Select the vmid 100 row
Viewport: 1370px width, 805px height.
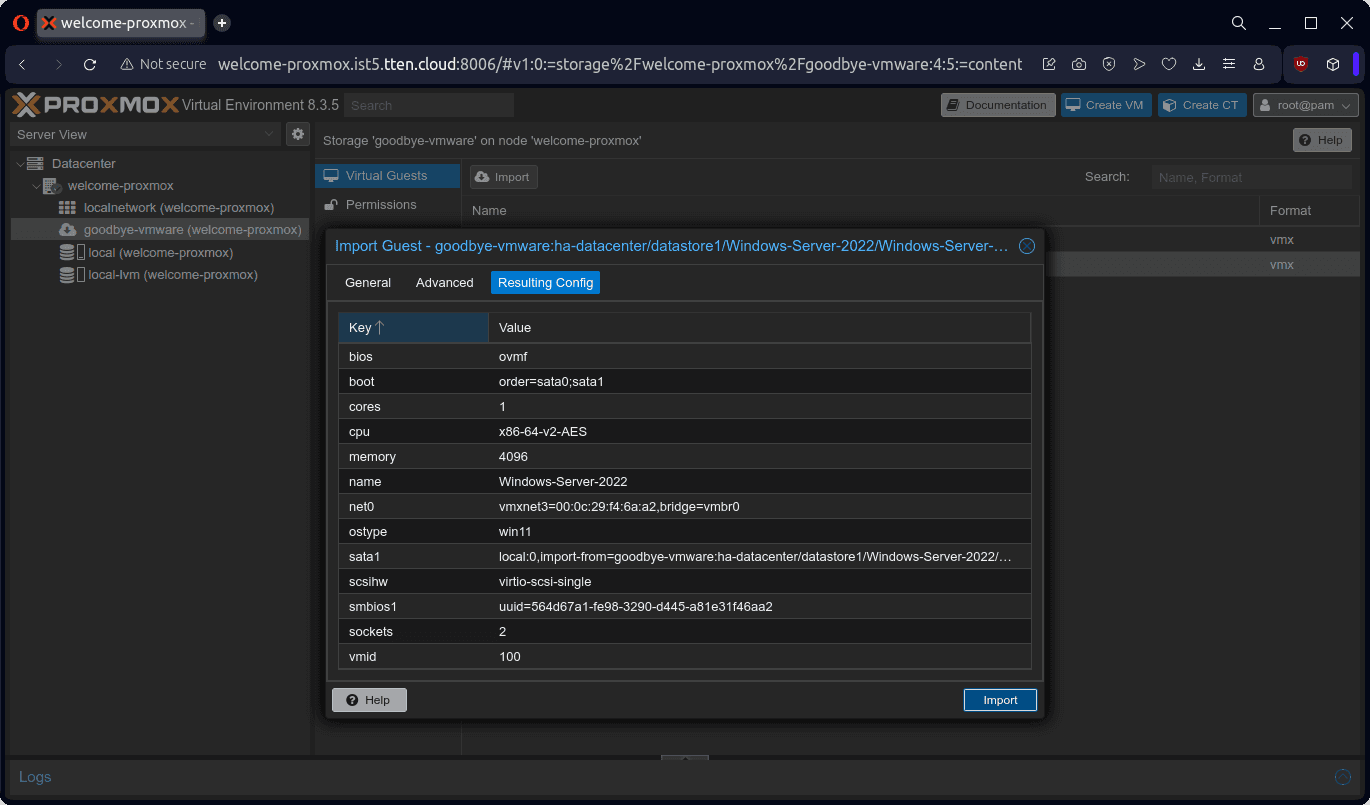coord(685,657)
